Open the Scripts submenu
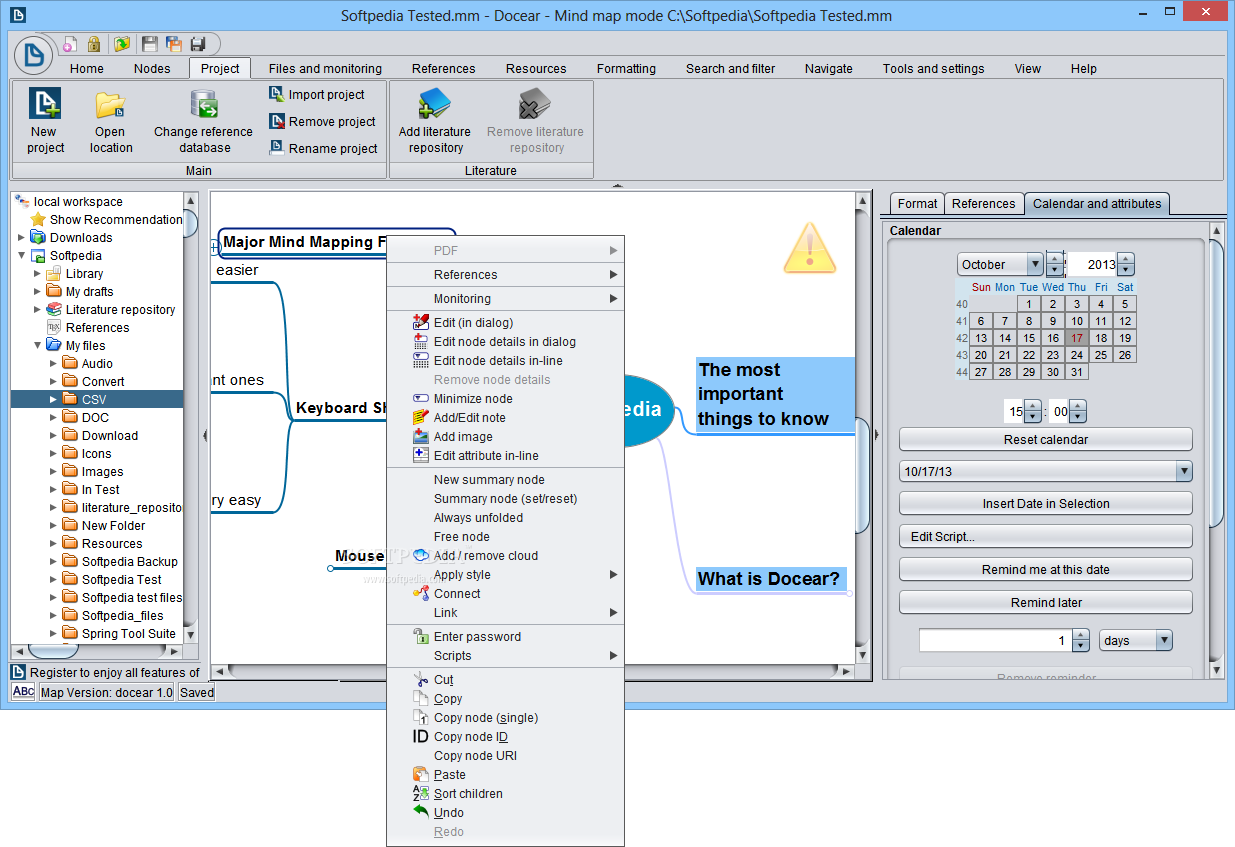Image resolution: width=1235 pixels, height=847 pixels. pyautogui.click(x=505, y=655)
